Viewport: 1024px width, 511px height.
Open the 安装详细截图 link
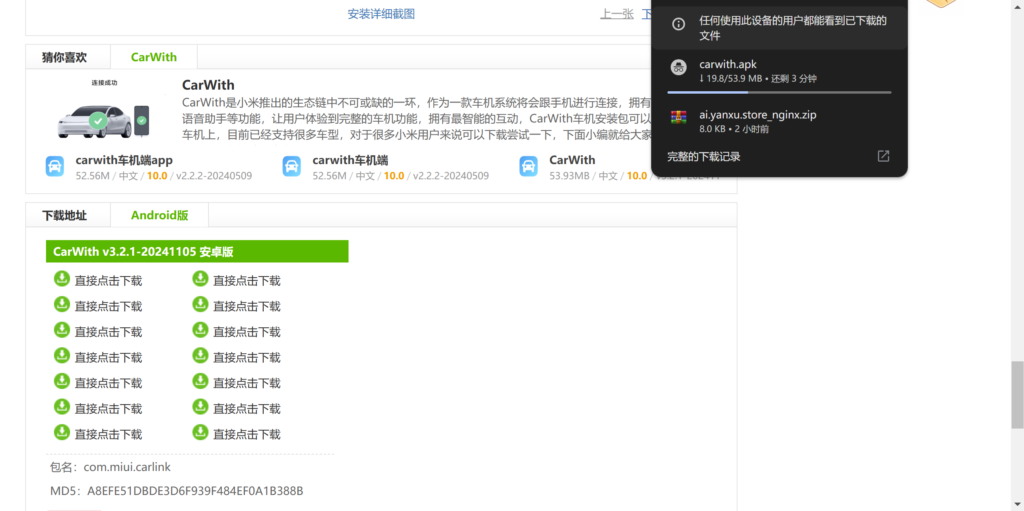pyautogui.click(x=381, y=14)
